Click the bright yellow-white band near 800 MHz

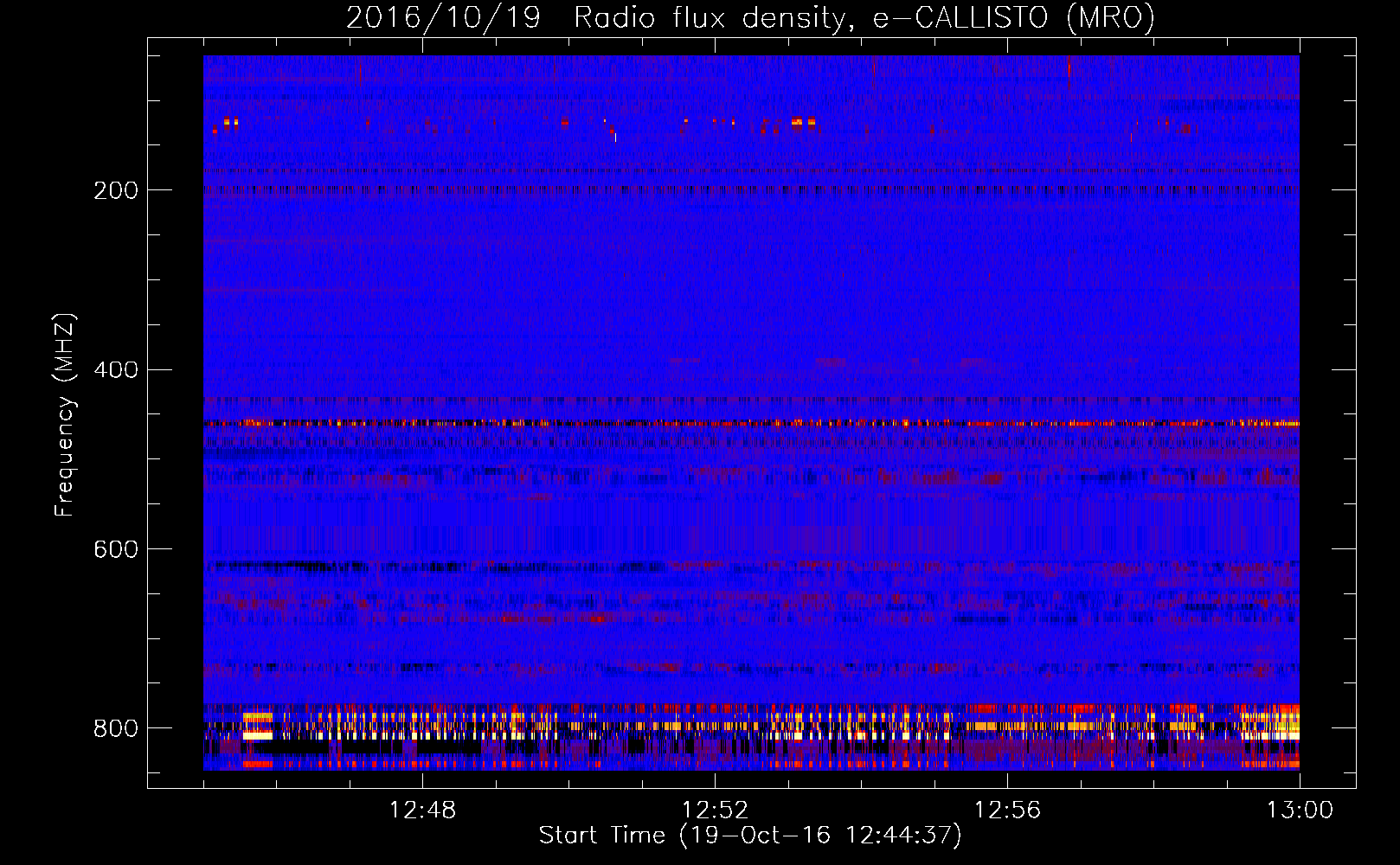[751, 725]
